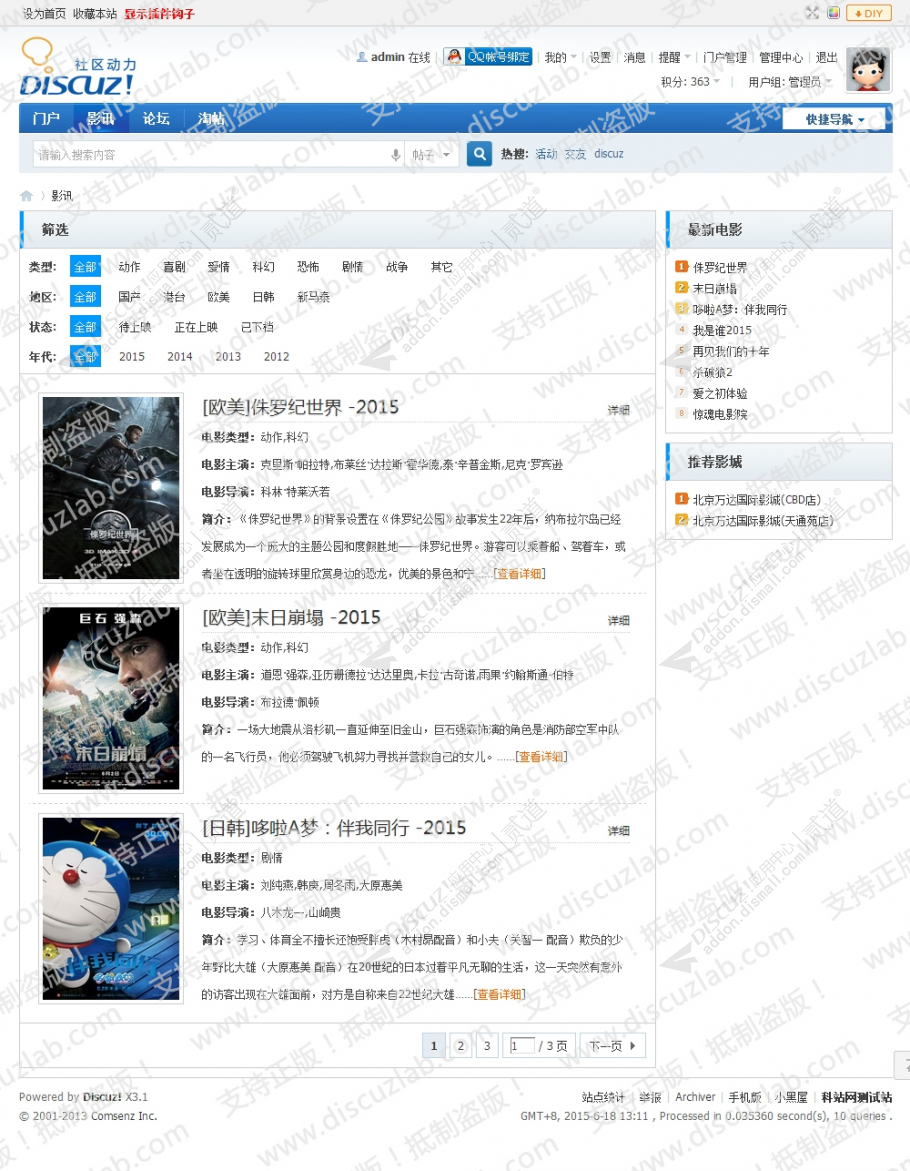910x1171 pixels.
Task: Open 设置 in the user menu
Action: [599, 58]
